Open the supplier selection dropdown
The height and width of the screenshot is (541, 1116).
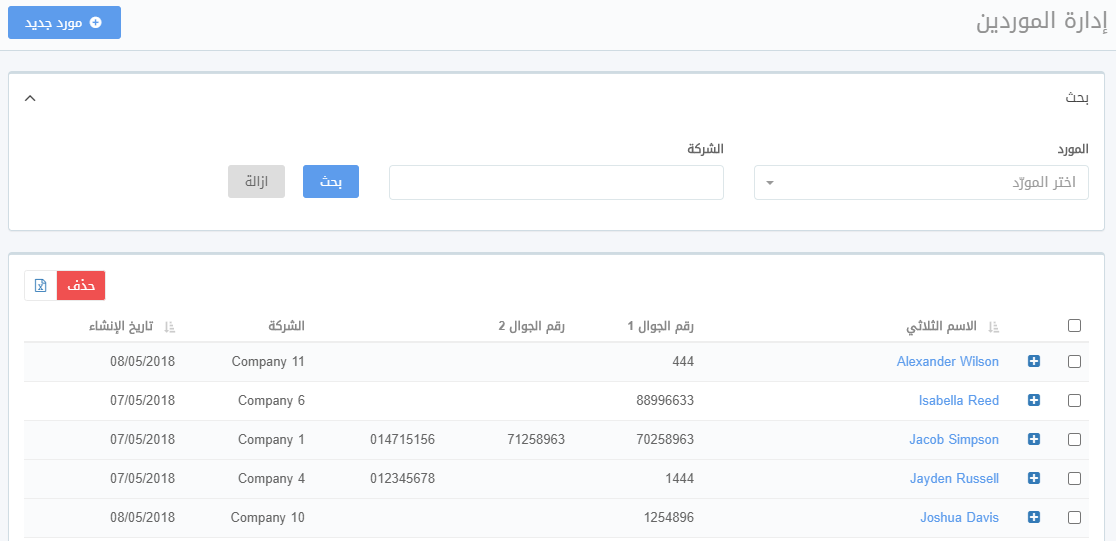click(x=920, y=183)
